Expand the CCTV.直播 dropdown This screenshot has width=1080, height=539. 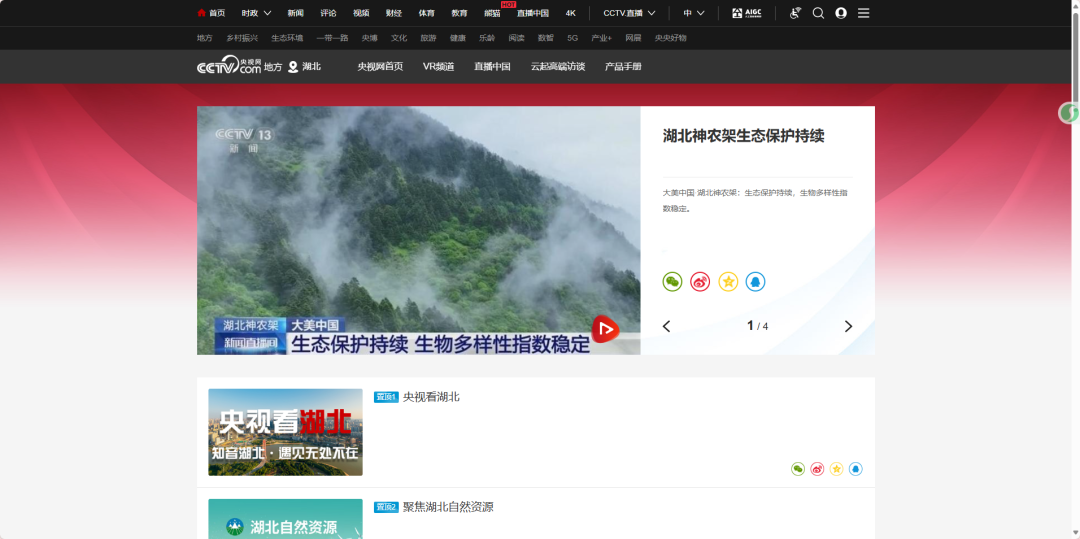pyautogui.click(x=630, y=13)
